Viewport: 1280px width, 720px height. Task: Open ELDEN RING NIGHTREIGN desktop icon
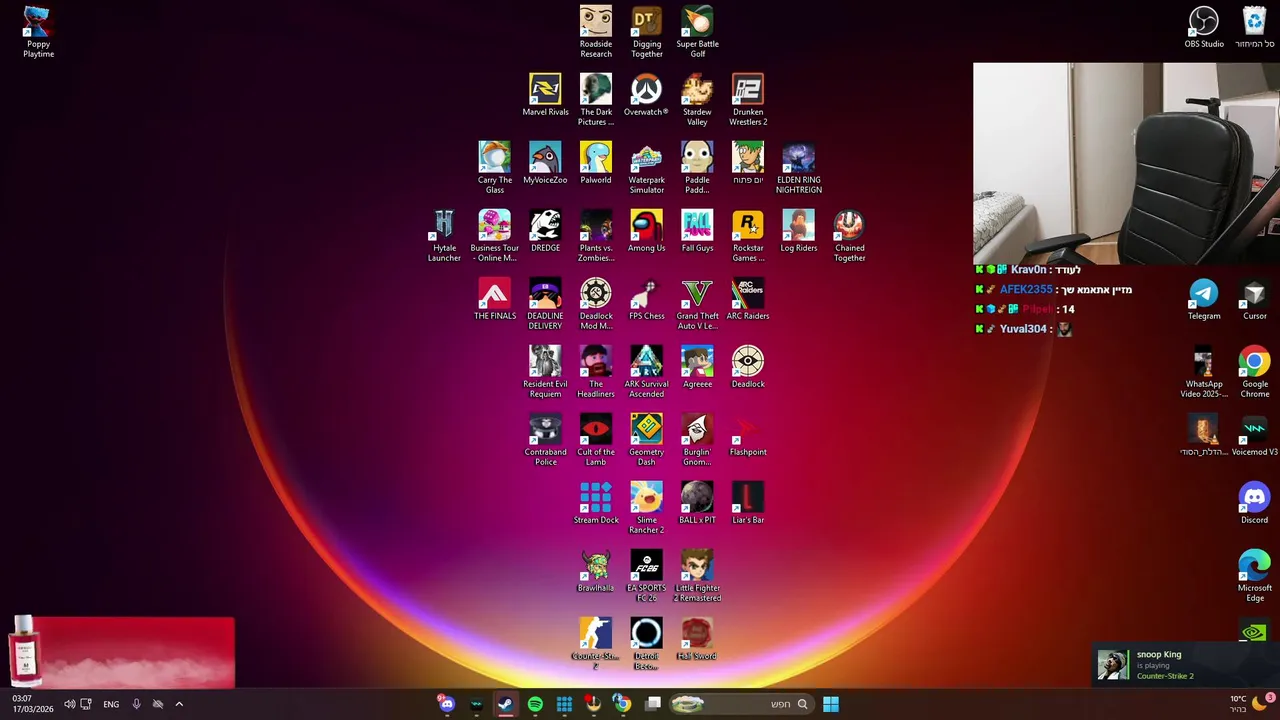point(799,168)
